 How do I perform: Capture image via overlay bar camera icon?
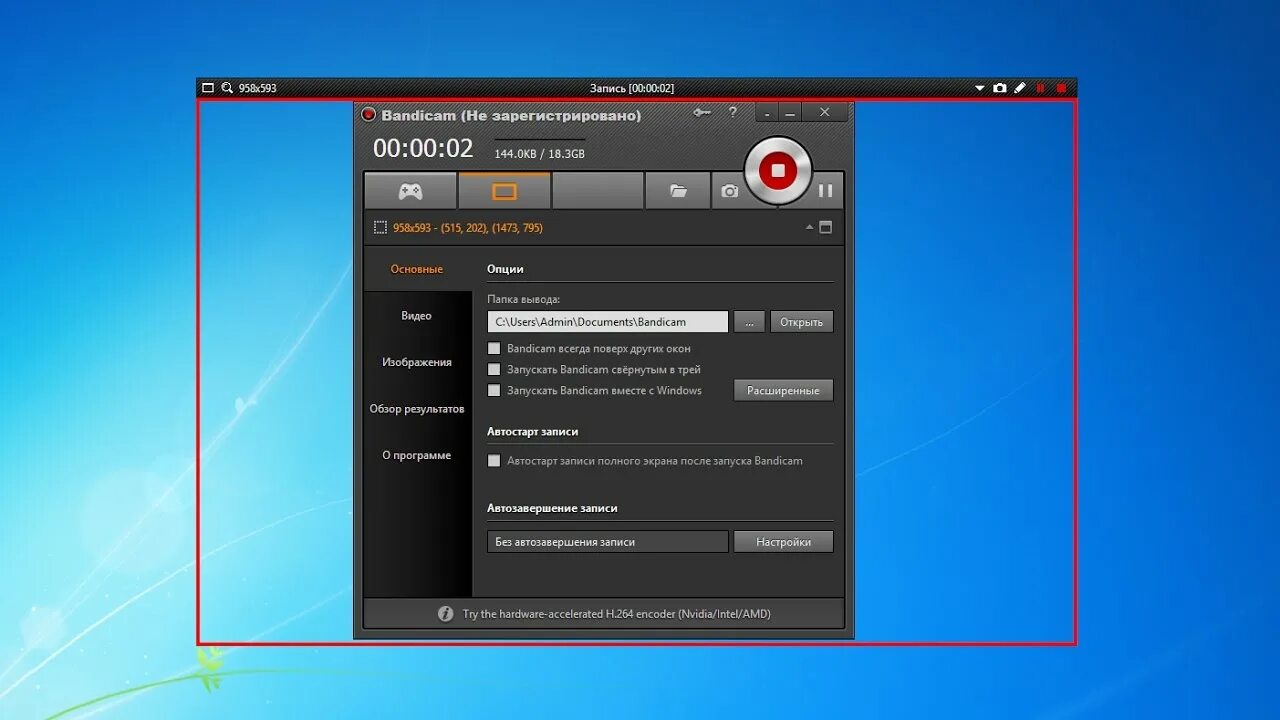1000,88
